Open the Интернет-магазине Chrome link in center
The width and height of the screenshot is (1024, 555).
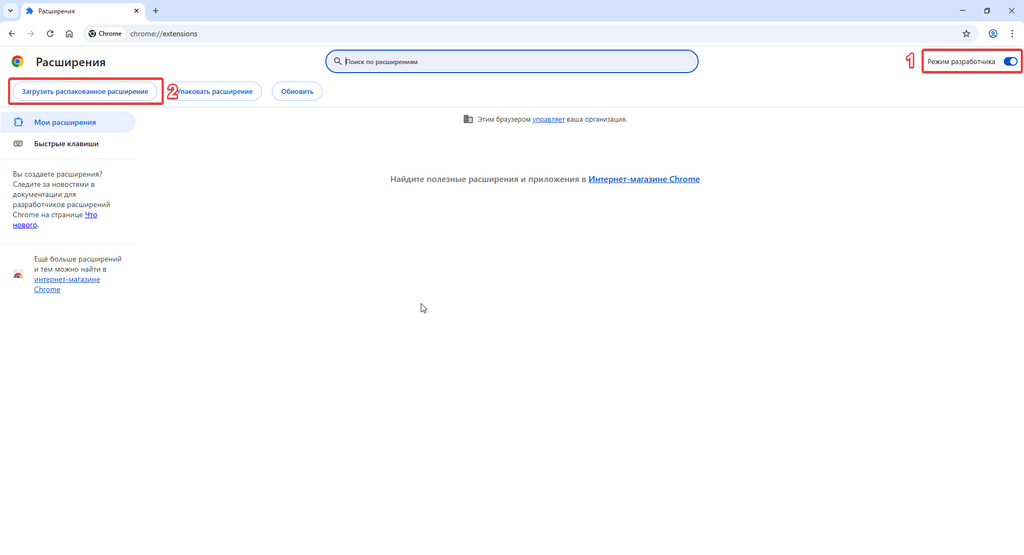(644, 179)
